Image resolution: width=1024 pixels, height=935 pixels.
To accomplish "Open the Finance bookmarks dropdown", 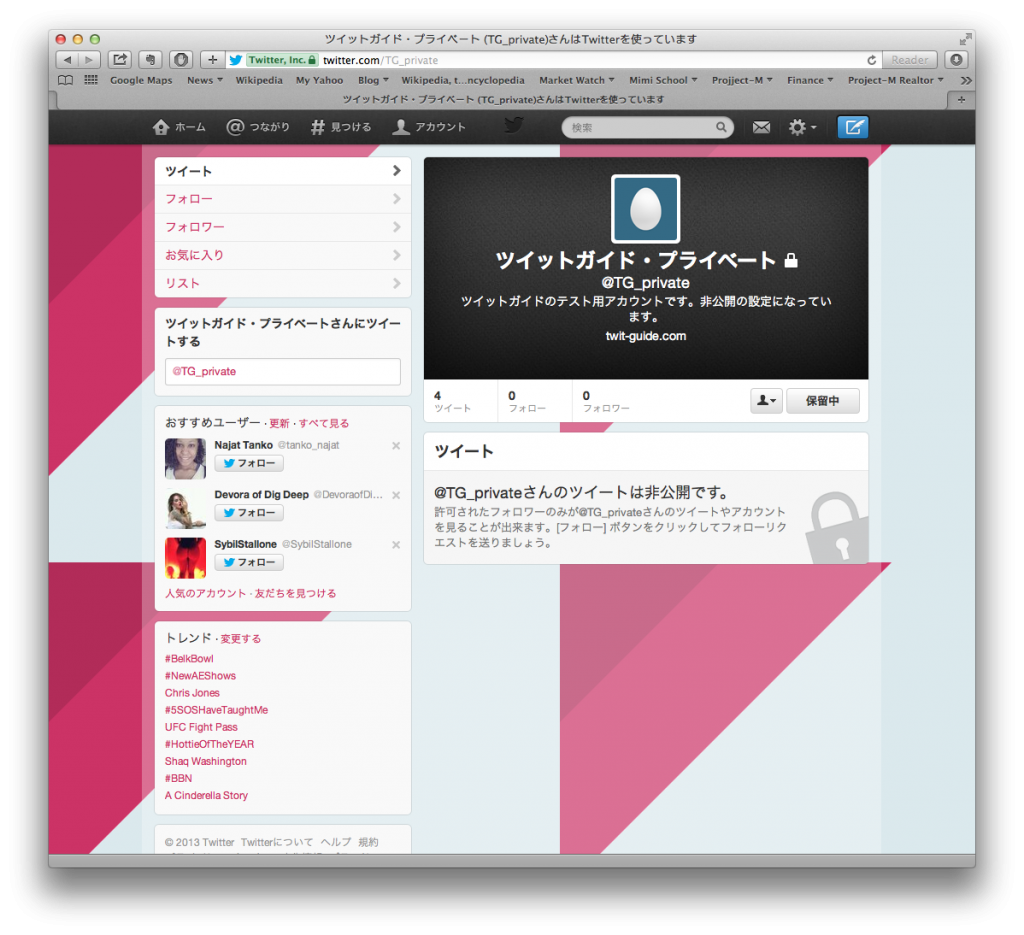I will coord(810,80).
